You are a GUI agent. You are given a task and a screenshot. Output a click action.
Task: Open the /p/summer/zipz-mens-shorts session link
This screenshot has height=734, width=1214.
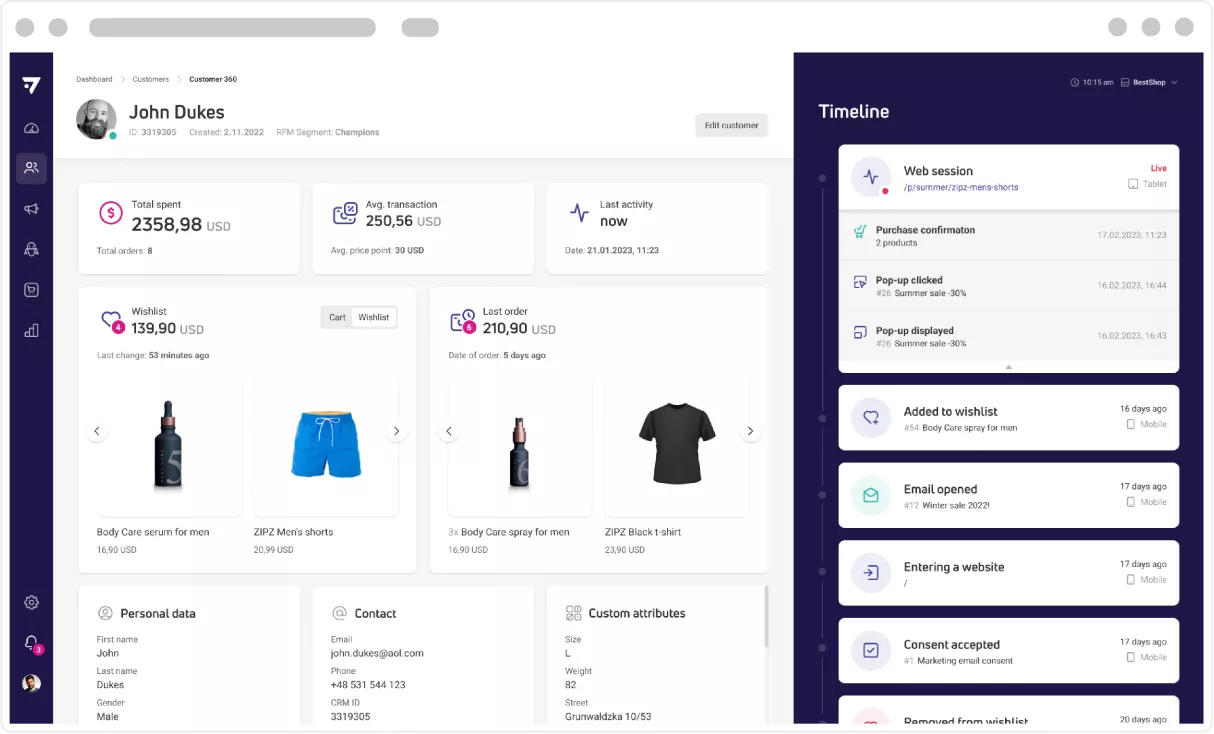(x=961, y=187)
